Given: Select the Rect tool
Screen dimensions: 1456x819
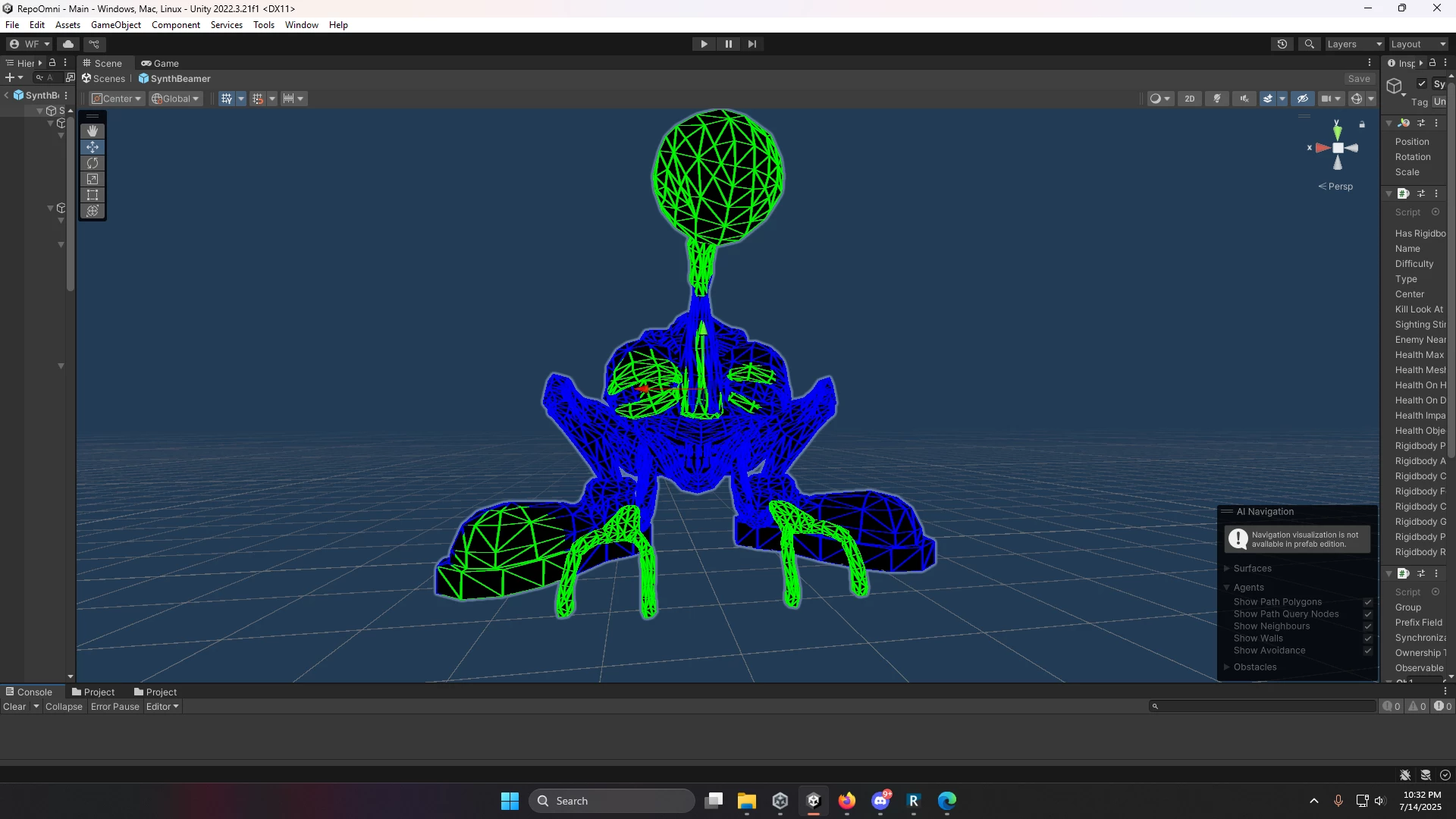Looking at the screenshot, I should click(x=93, y=195).
